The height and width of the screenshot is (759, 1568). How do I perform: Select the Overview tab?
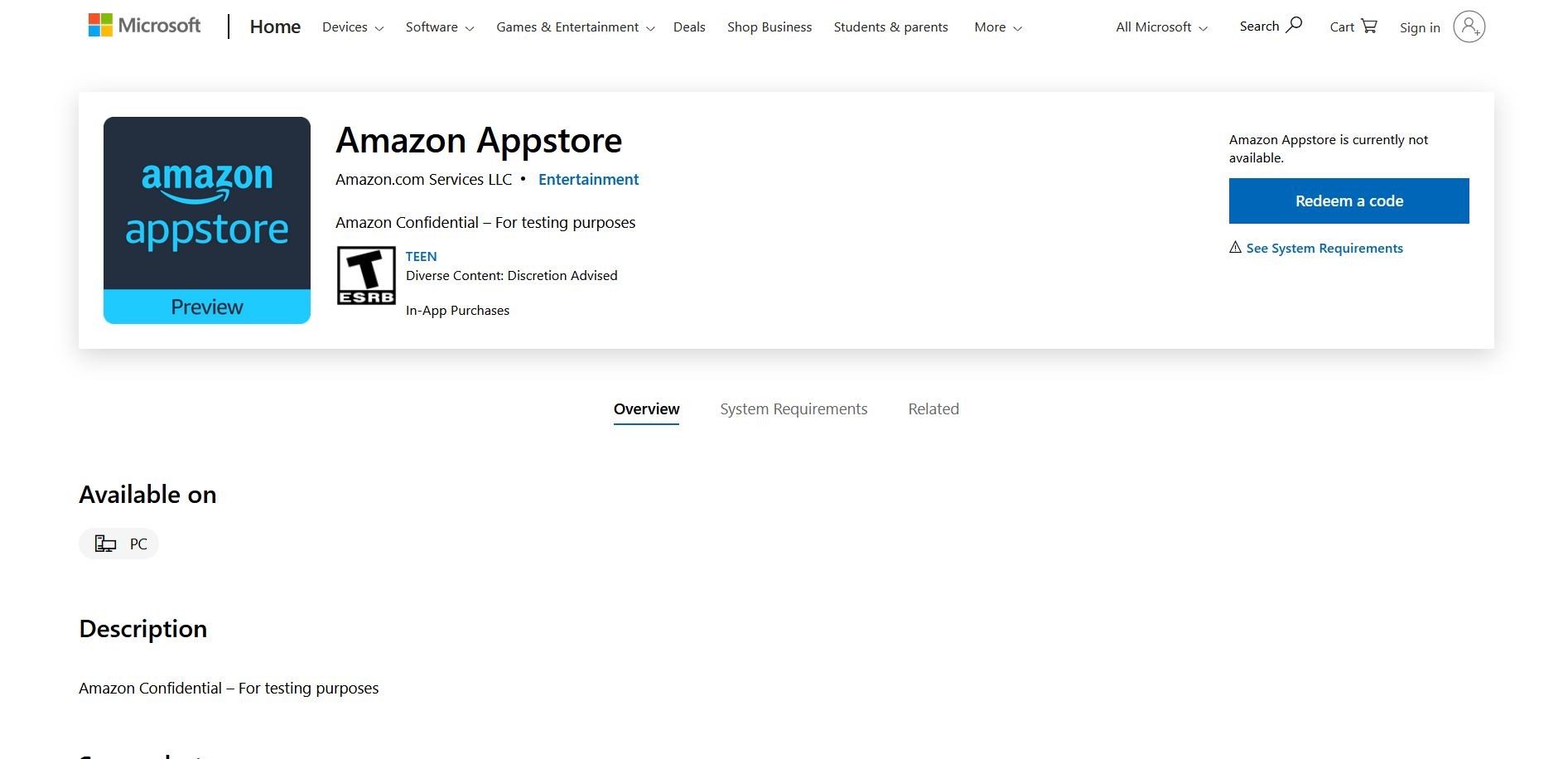tap(646, 409)
